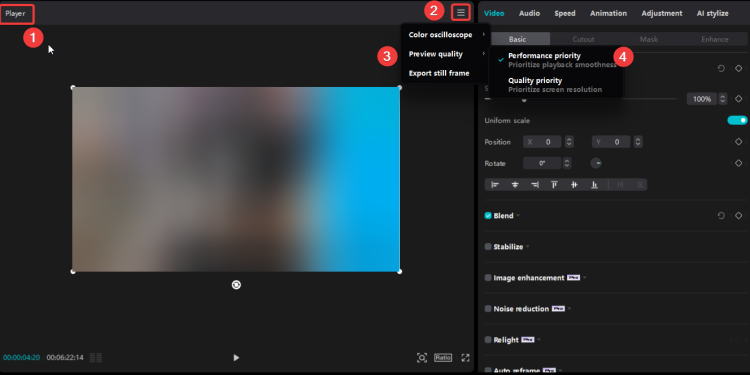Viewport: 750px width, 375px height.
Task: Enable the Stabilize checkbox
Action: pyautogui.click(x=488, y=247)
